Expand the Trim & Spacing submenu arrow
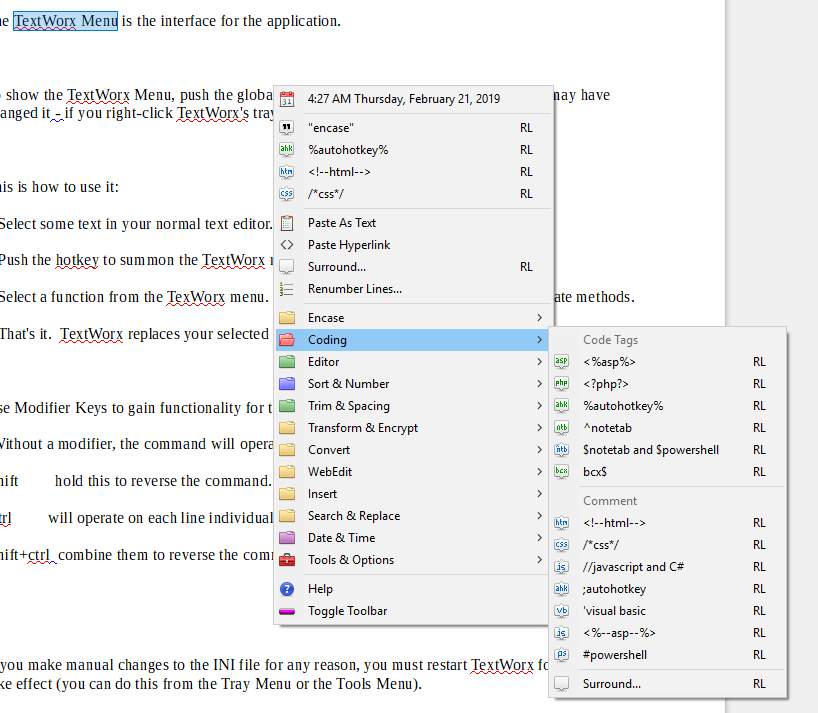 (539, 405)
